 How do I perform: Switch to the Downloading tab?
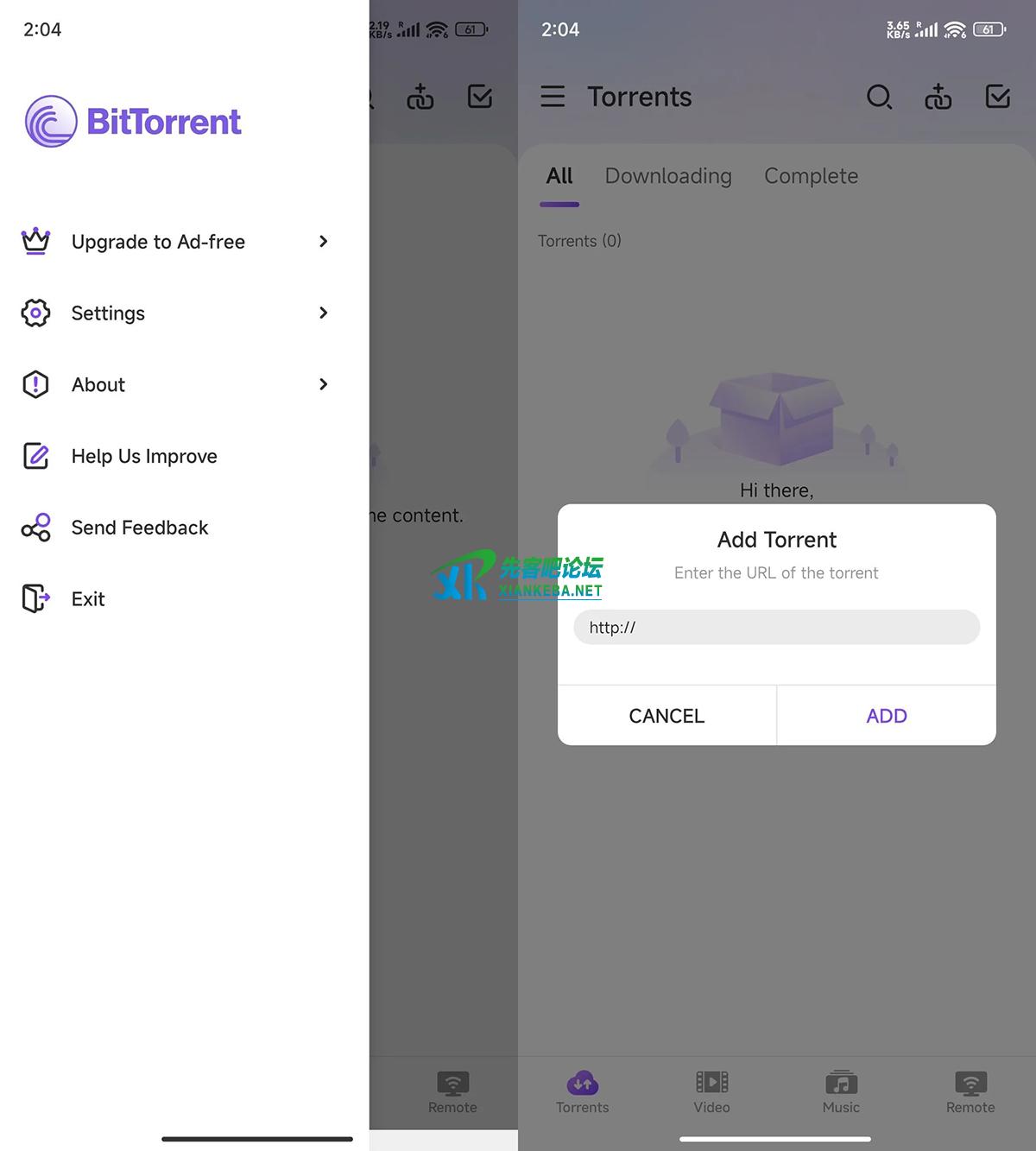click(668, 176)
